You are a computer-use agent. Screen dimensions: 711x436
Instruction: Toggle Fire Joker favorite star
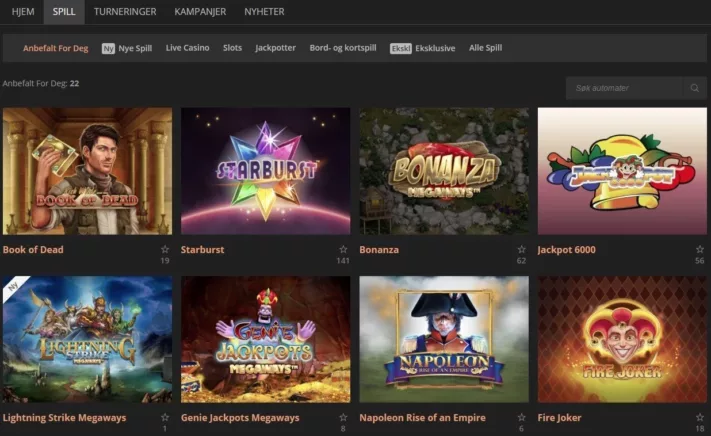700,417
